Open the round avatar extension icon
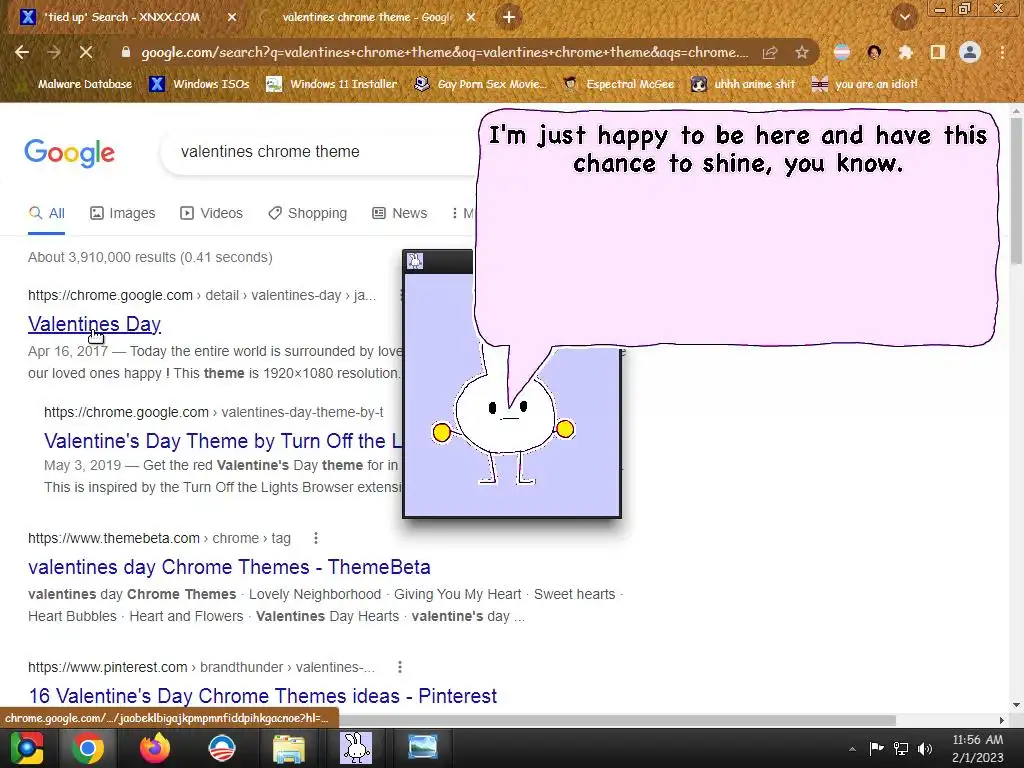The height and width of the screenshot is (768, 1024). coord(874,52)
